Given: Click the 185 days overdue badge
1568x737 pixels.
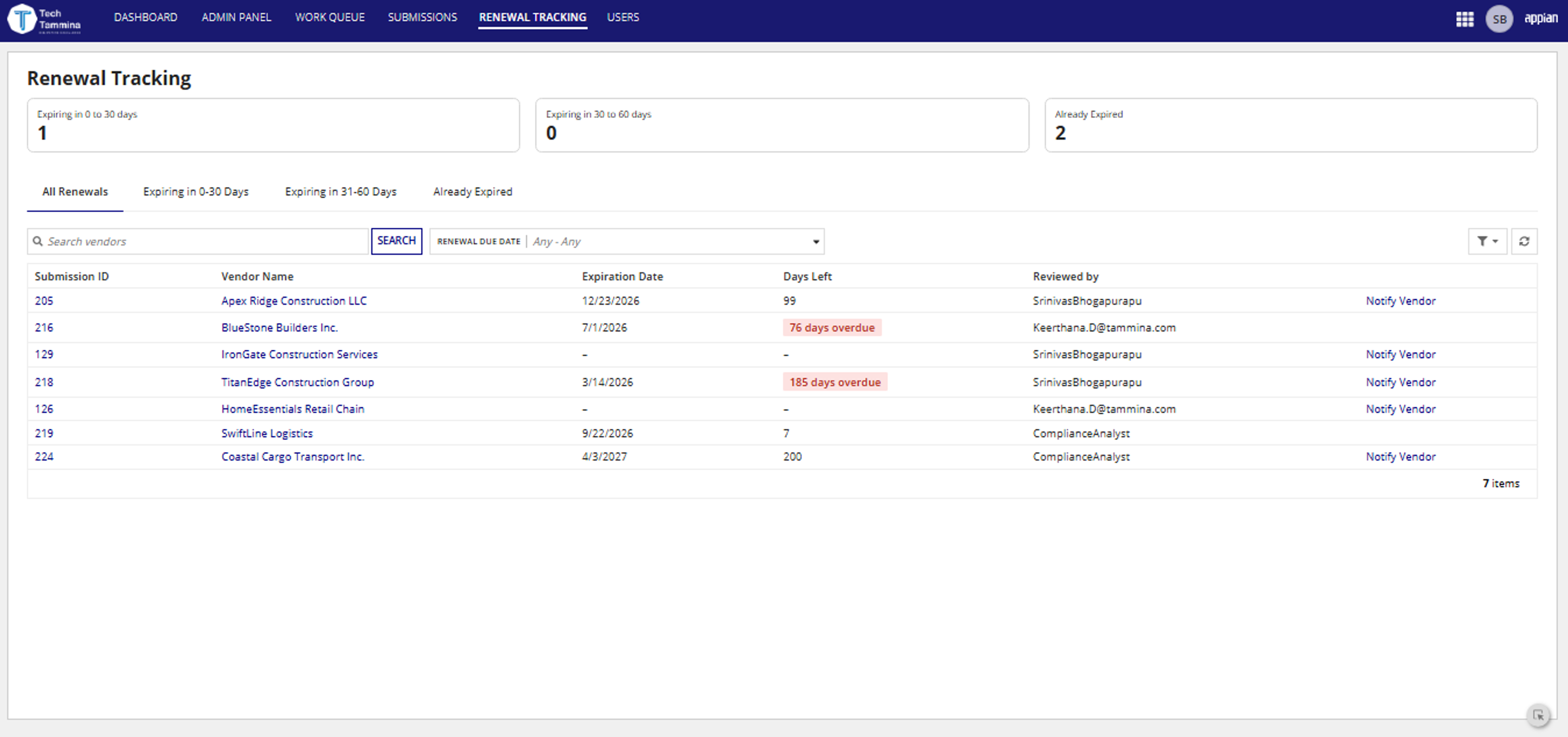Looking at the screenshot, I should coord(835,382).
